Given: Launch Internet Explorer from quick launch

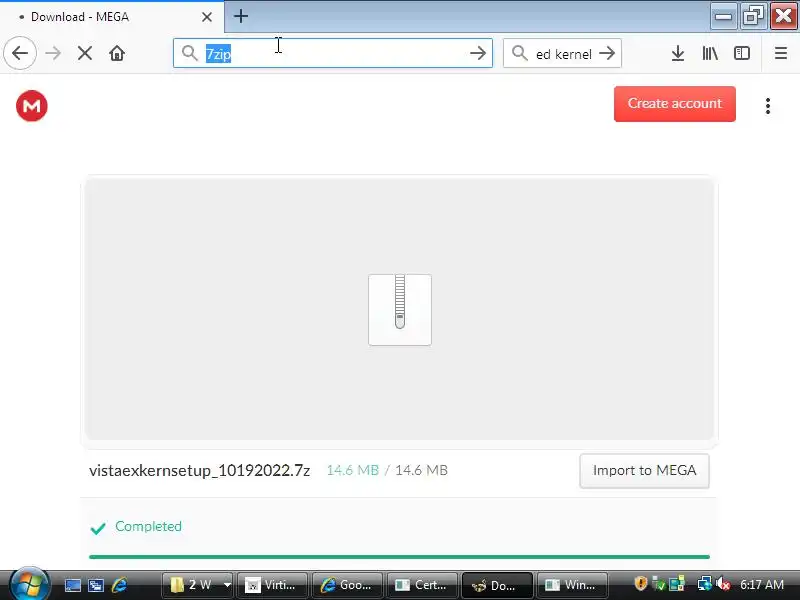Looking at the screenshot, I should pyautogui.click(x=119, y=585).
